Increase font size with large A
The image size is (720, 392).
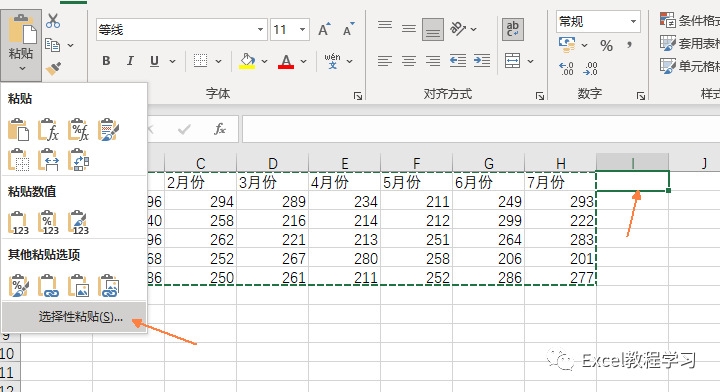coord(324,29)
